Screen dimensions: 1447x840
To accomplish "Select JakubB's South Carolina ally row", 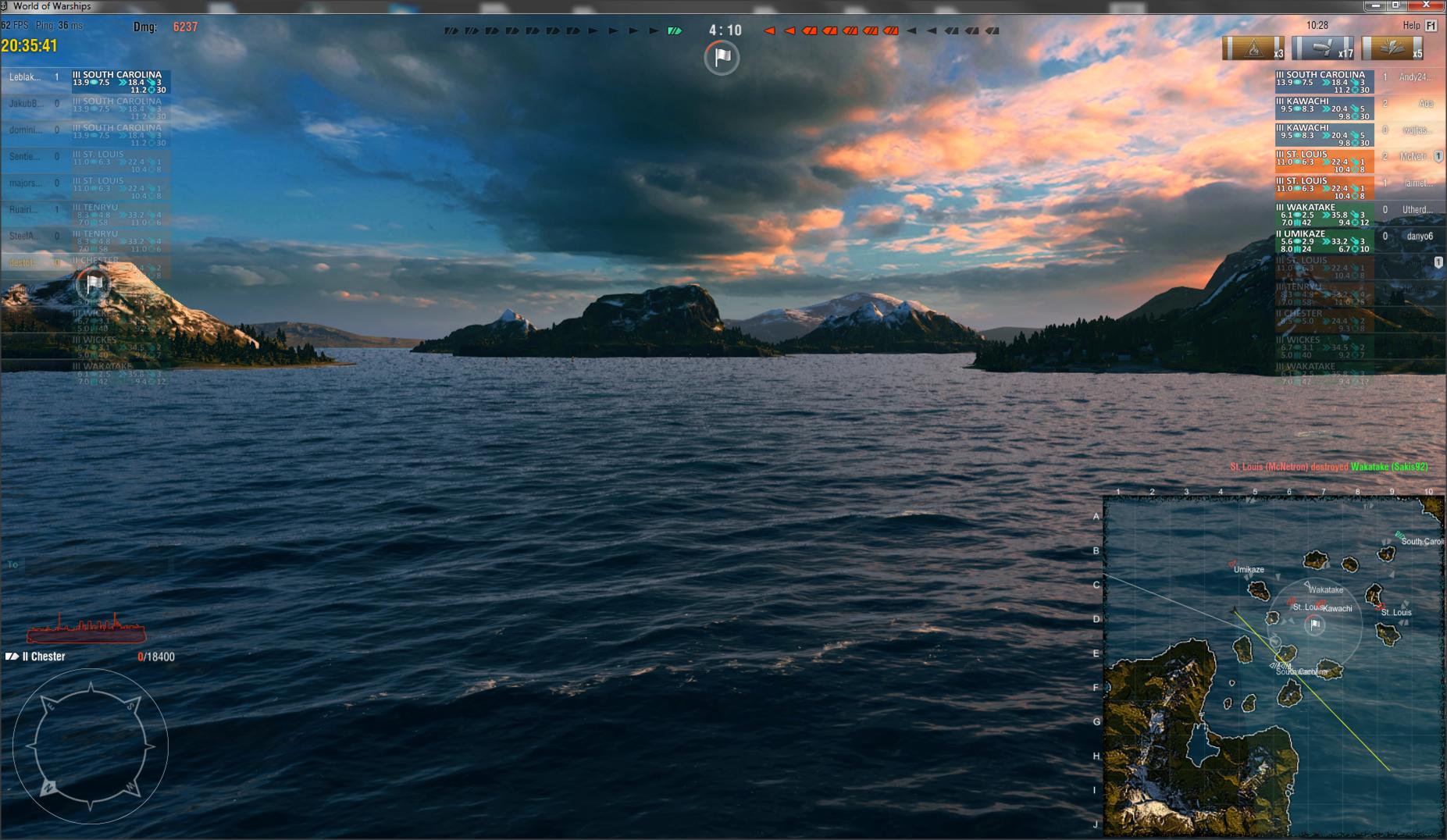I will (x=86, y=108).
